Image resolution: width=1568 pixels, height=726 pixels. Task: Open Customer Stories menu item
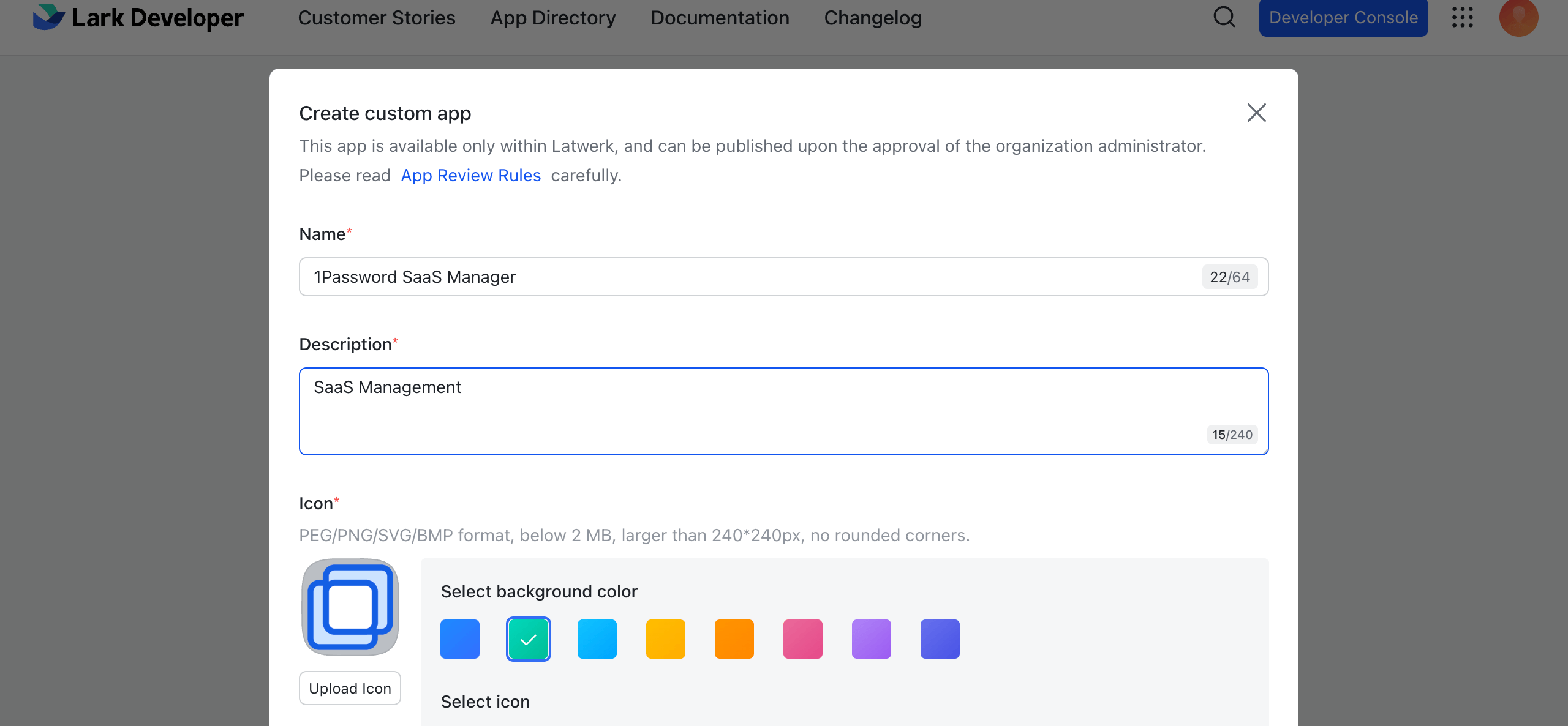pos(377,18)
